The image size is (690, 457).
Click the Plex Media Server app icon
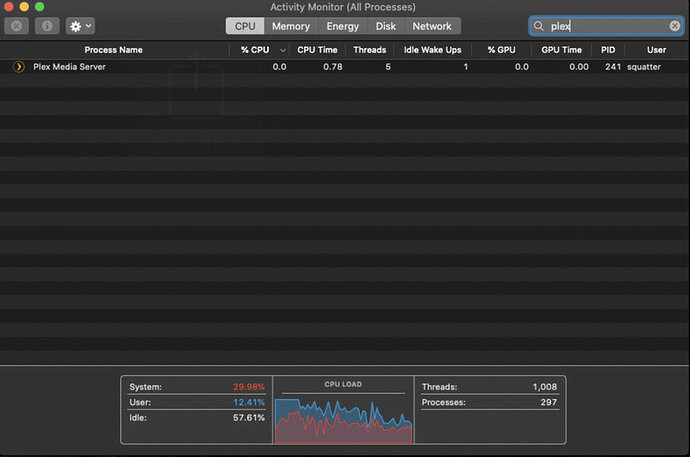(x=18, y=67)
